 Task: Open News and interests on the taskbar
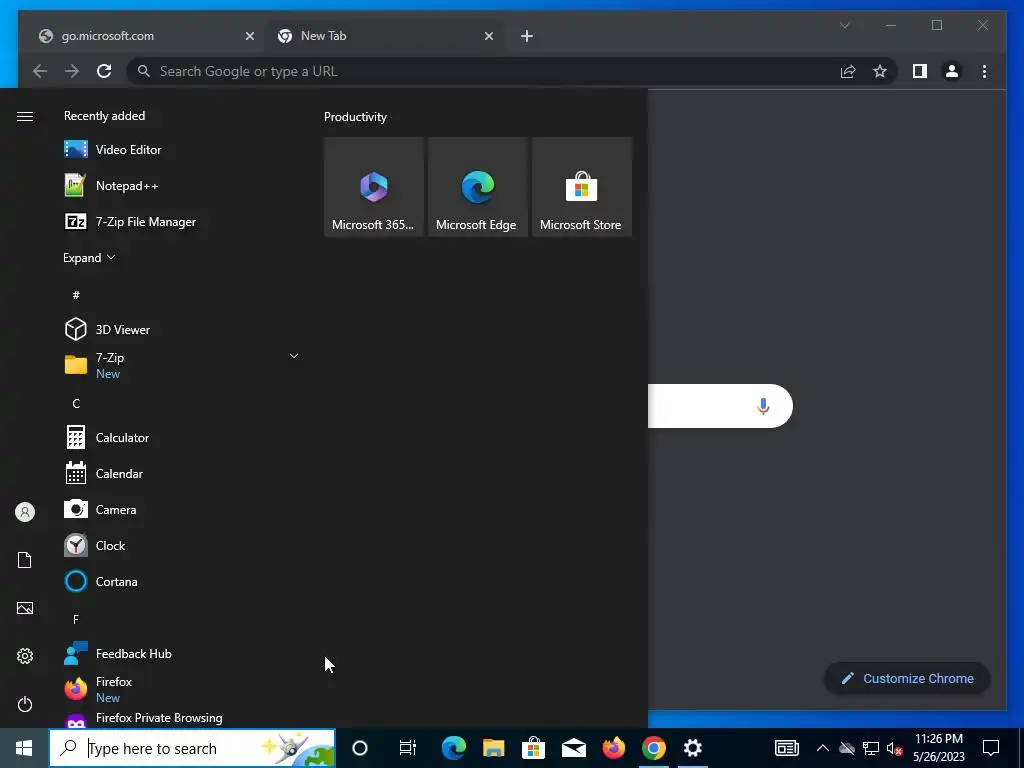tap(787, 748)
